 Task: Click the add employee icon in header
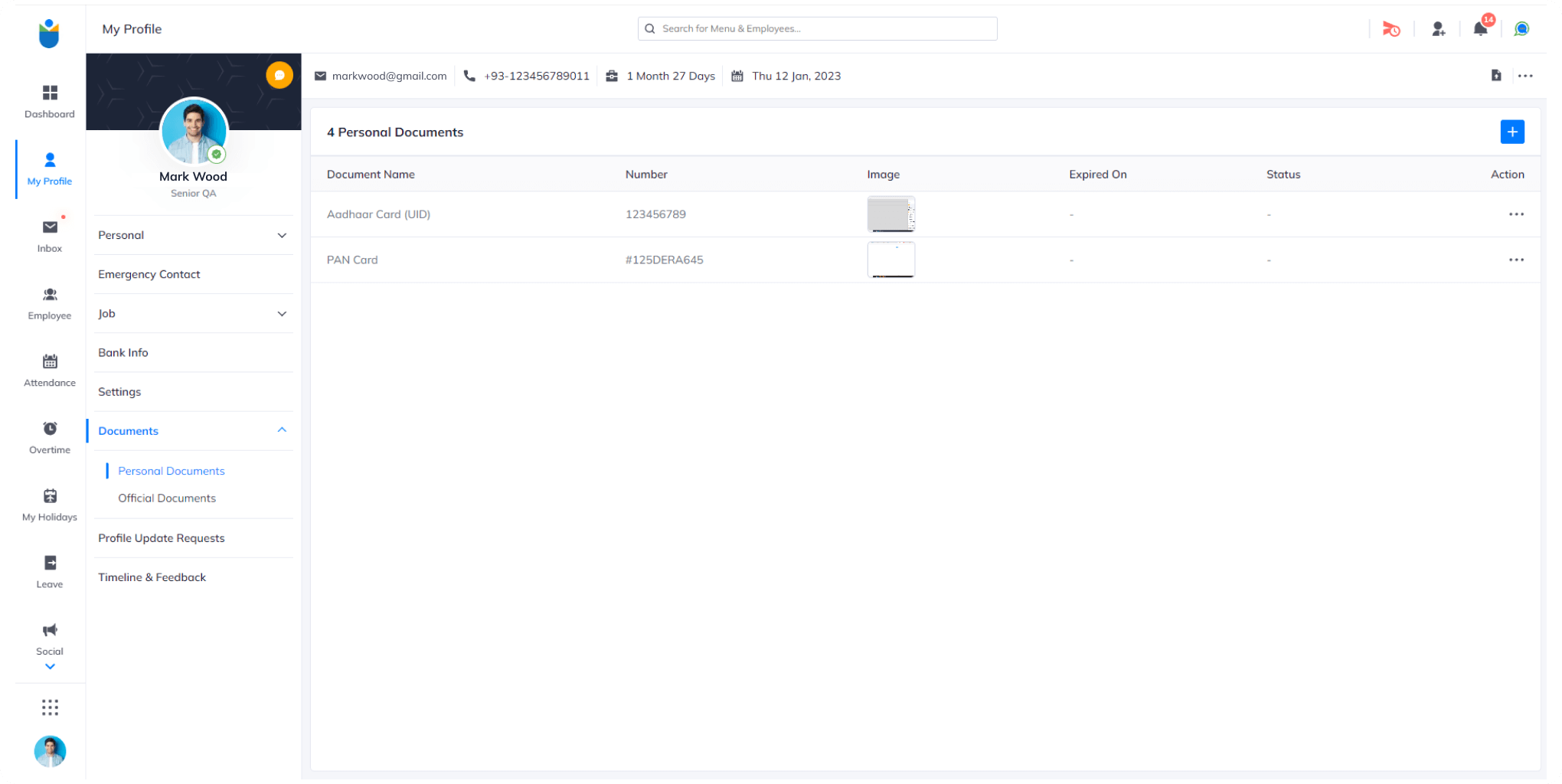1439,29
